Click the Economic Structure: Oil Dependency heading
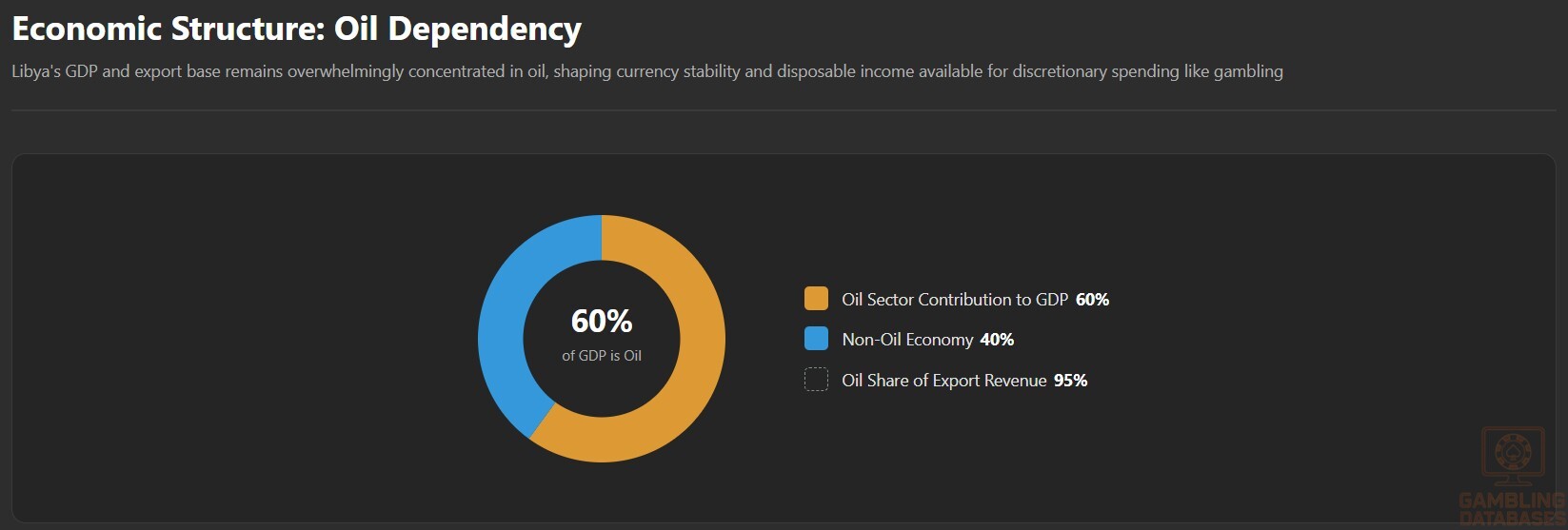 [296, 29]
